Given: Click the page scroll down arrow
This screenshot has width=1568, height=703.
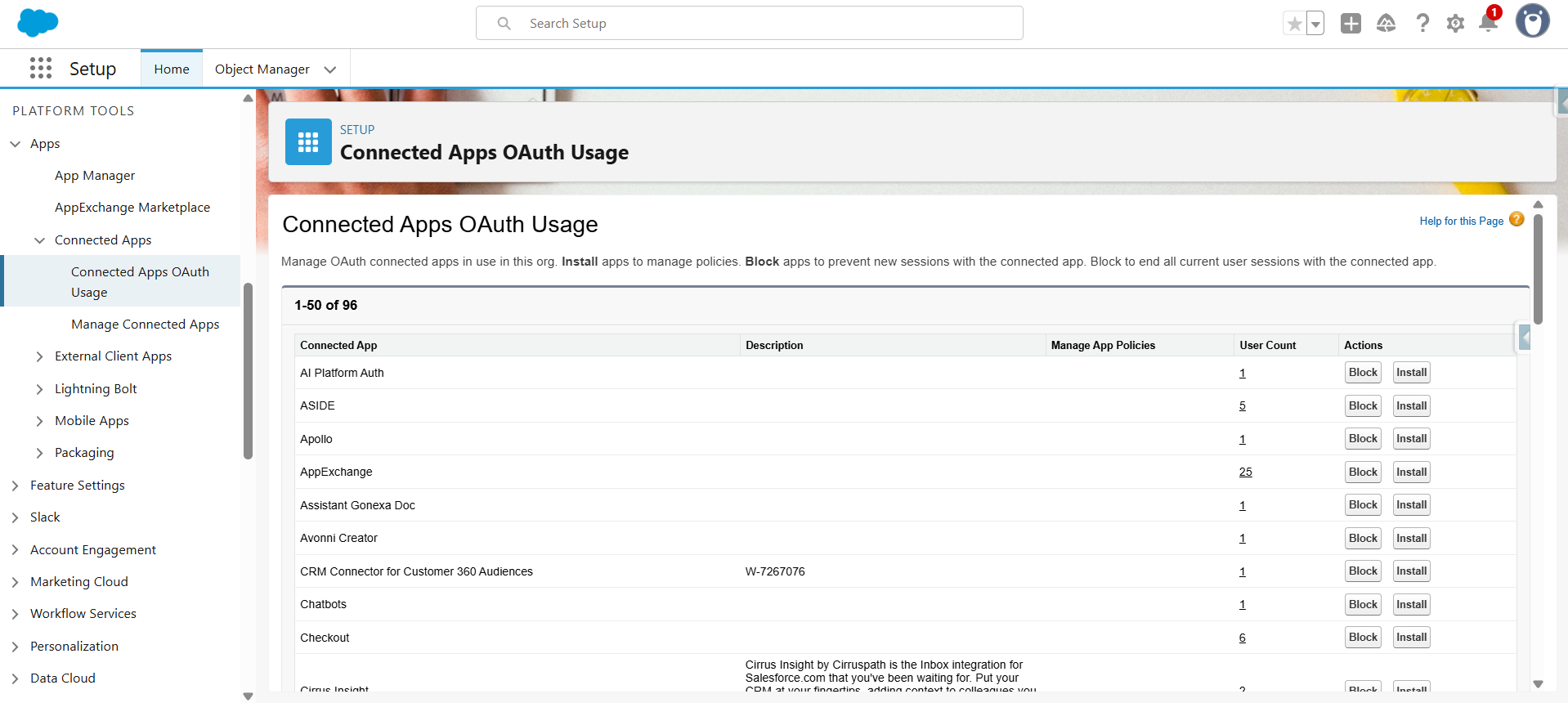Looking at the screenshot, I should (x=1538, y=684).
